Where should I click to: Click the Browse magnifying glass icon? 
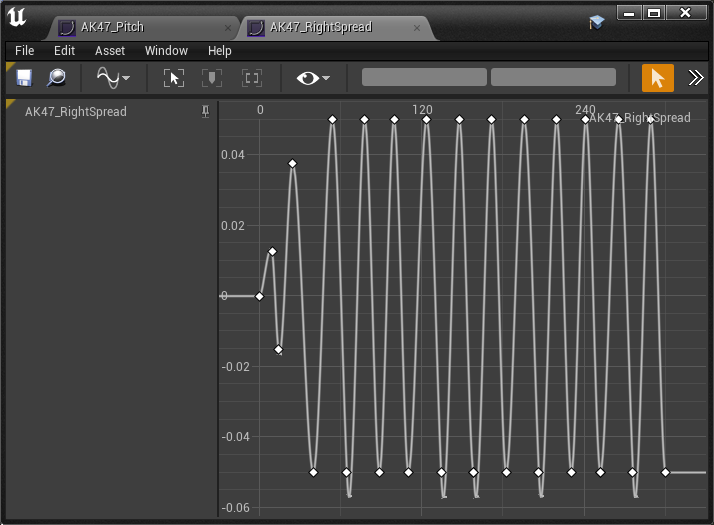point(56,78)
